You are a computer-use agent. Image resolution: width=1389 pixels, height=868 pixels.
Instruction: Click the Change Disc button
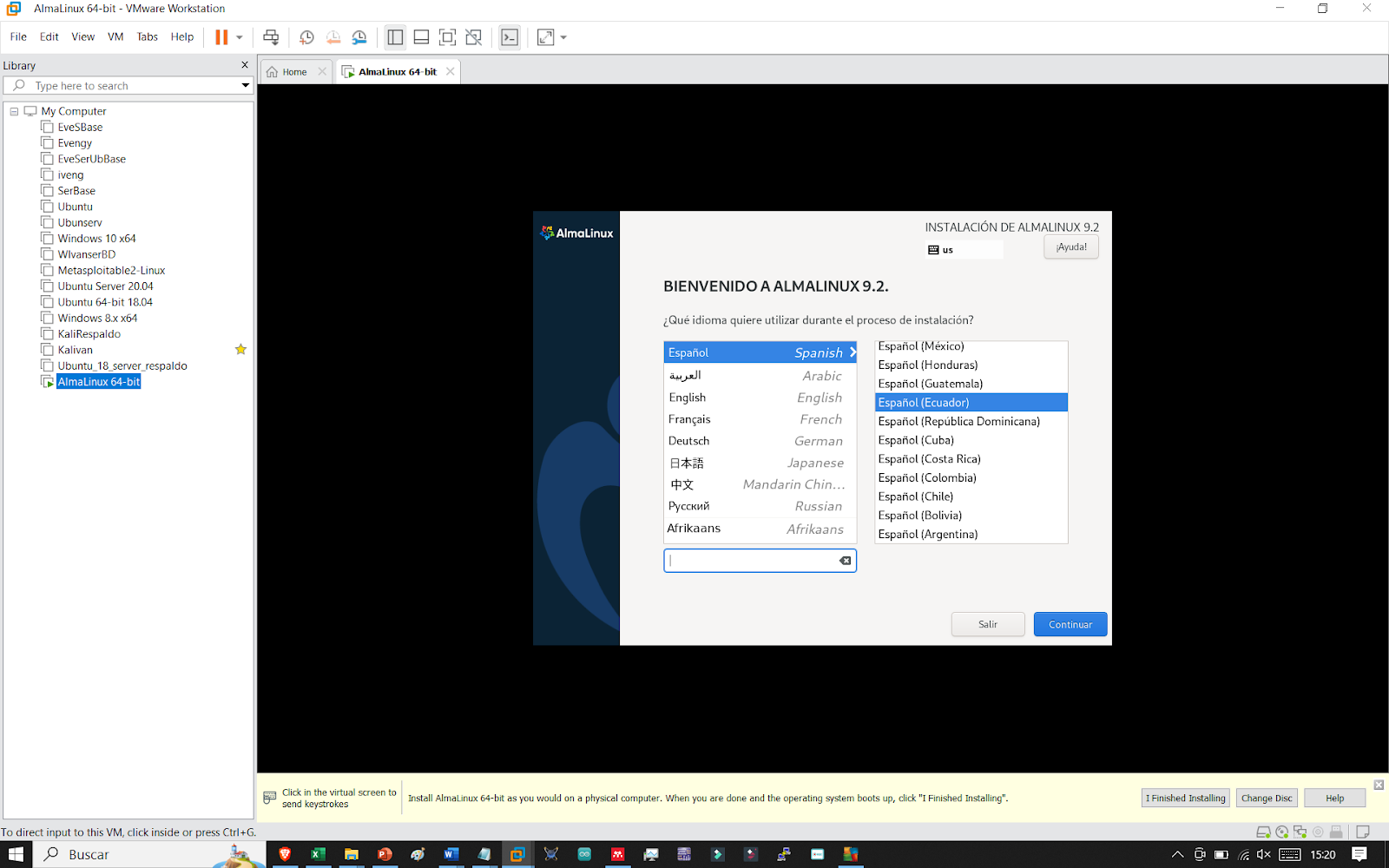1267,798
